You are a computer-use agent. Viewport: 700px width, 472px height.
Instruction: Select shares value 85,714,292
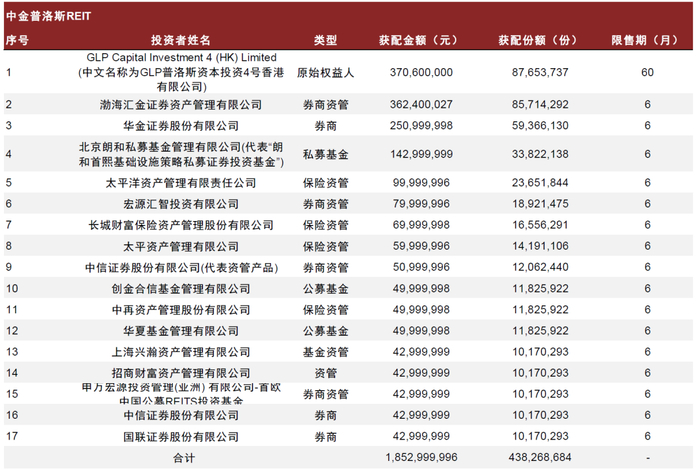point(540,104)
